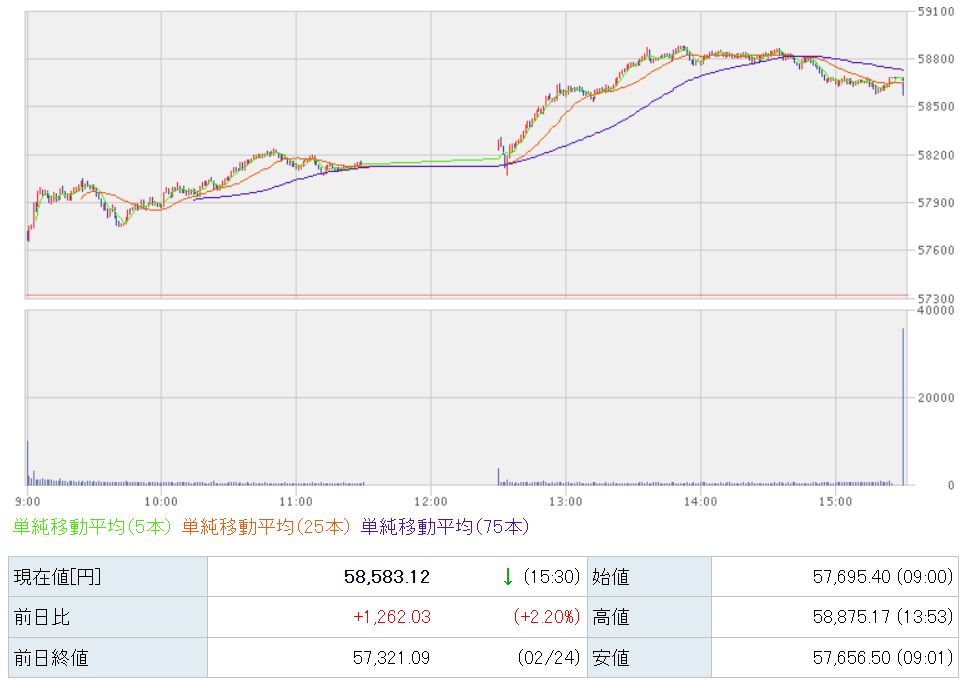The image size is (969, 683).
Task: Click the 20000 volume axis label
Action: tap(936, 397)
